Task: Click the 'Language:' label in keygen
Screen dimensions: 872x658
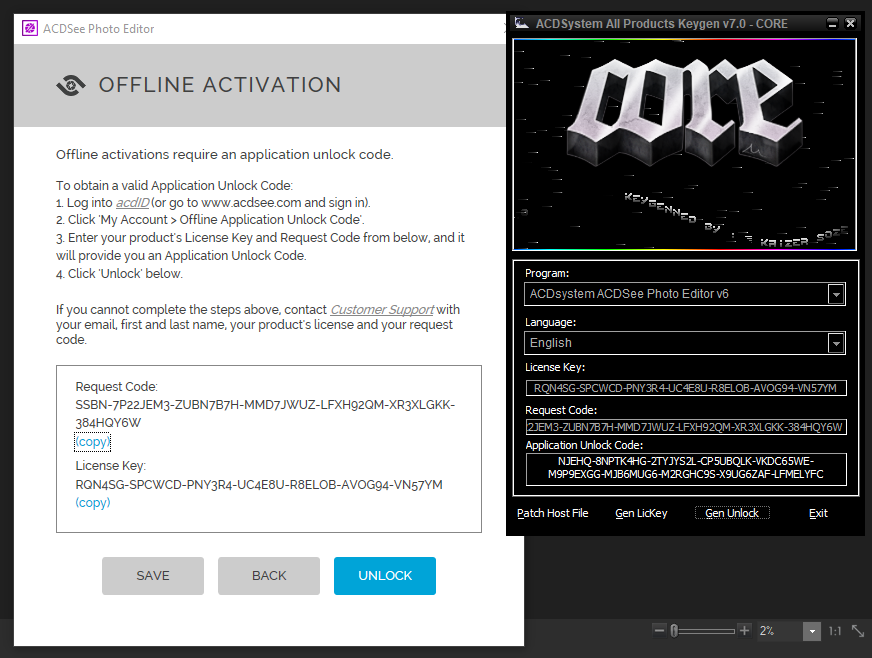Action: (551, 322)
